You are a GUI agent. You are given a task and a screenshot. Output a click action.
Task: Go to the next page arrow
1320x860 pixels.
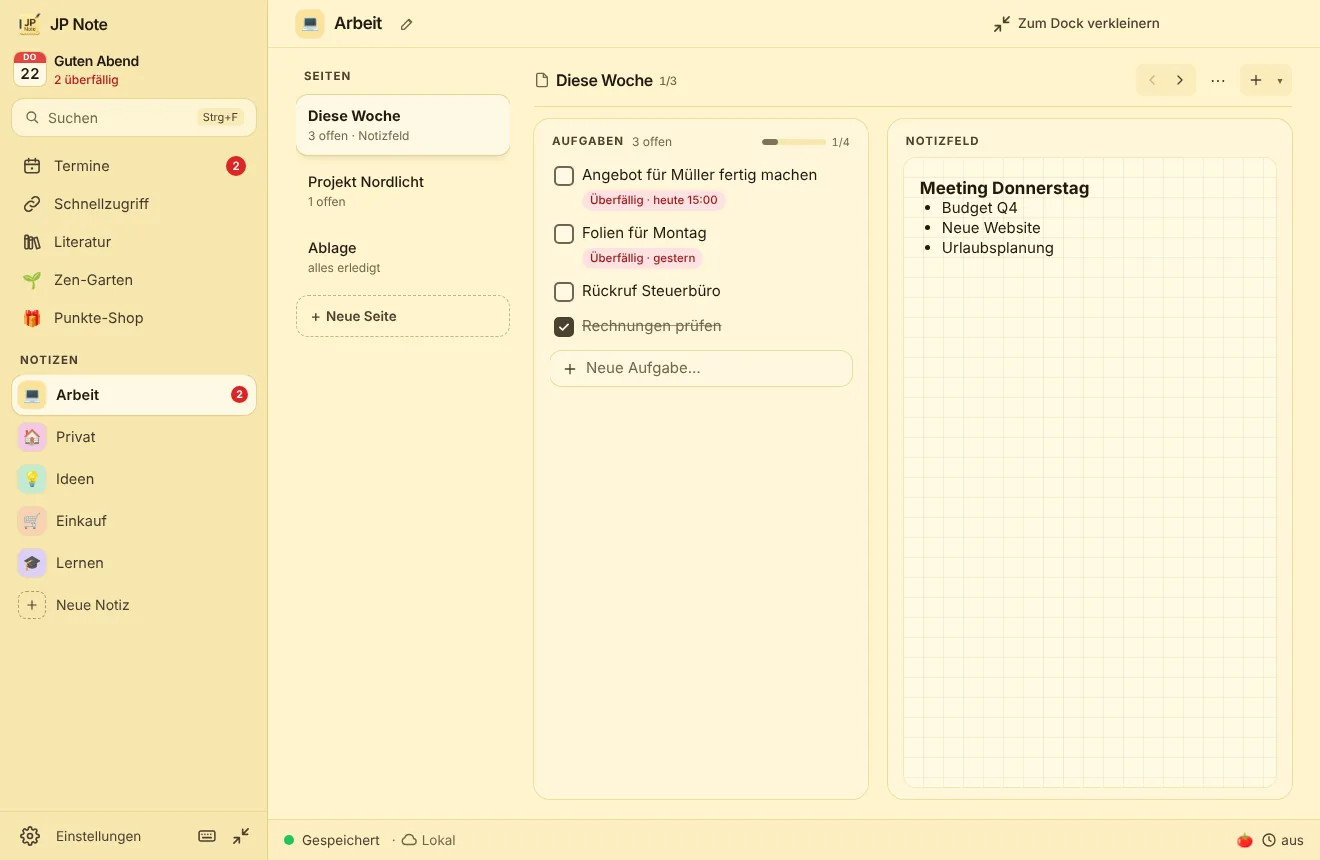pos(1180,80)
